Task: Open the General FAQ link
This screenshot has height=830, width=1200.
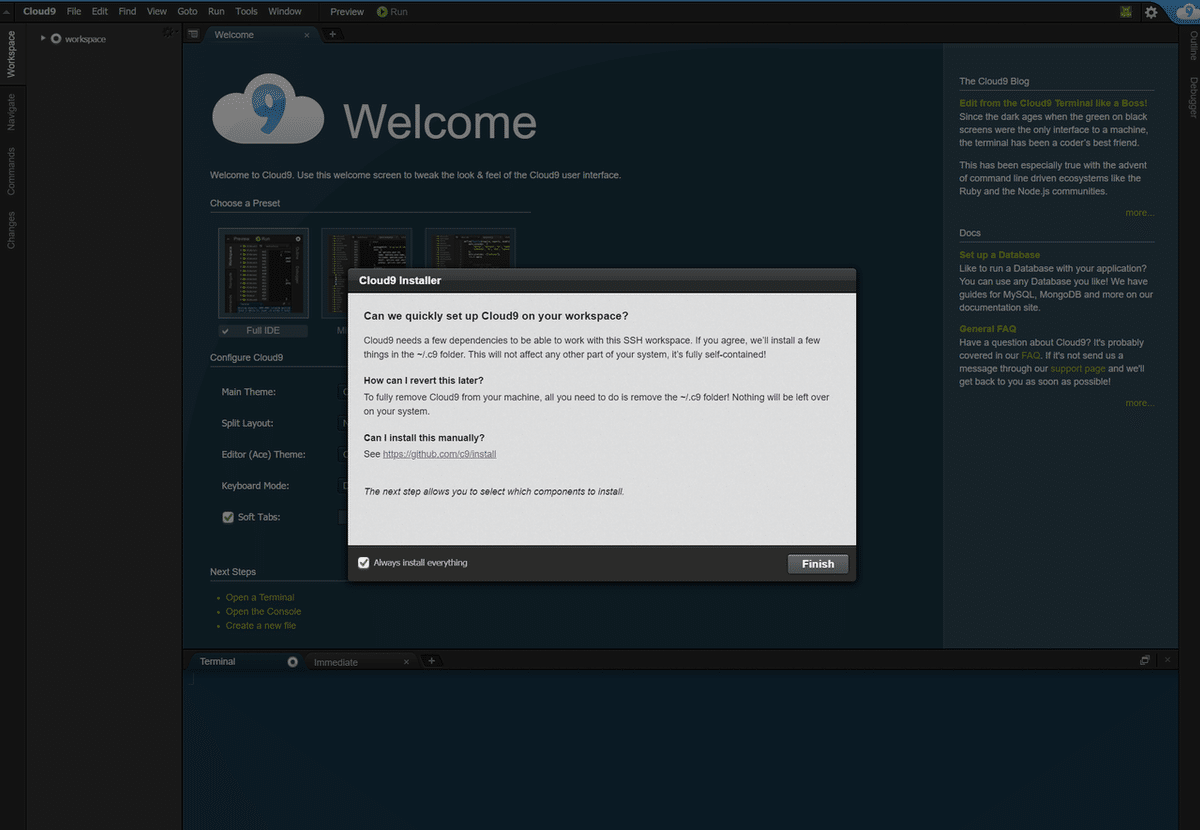Action: [987, 329]
